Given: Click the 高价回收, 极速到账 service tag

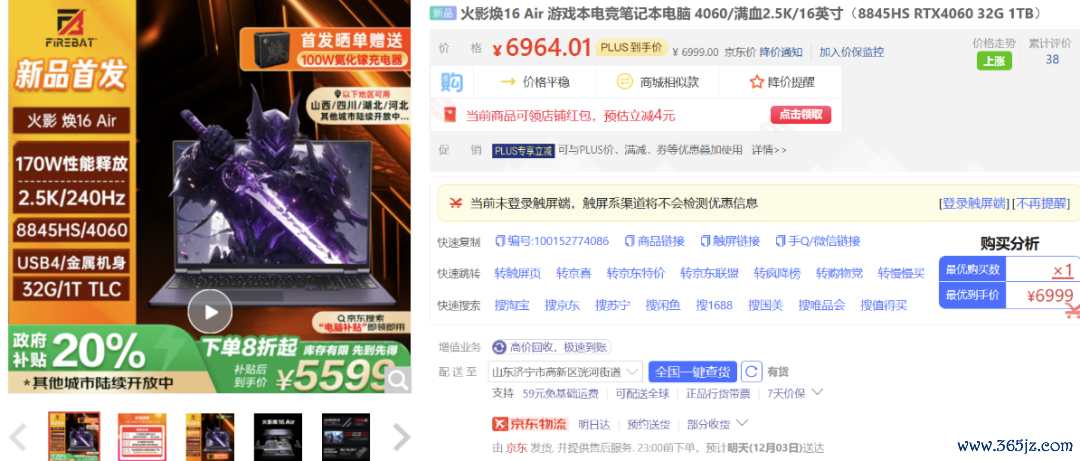Looking at the screenshot, I should 550,347.
